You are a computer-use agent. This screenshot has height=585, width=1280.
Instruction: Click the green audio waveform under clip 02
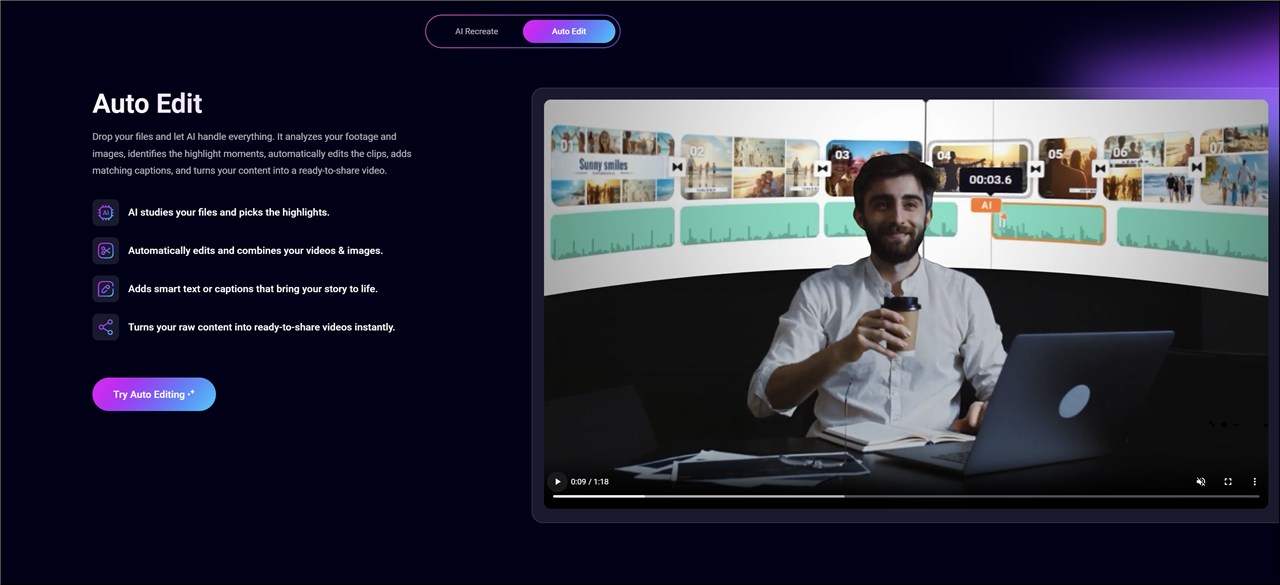[748, 224]
